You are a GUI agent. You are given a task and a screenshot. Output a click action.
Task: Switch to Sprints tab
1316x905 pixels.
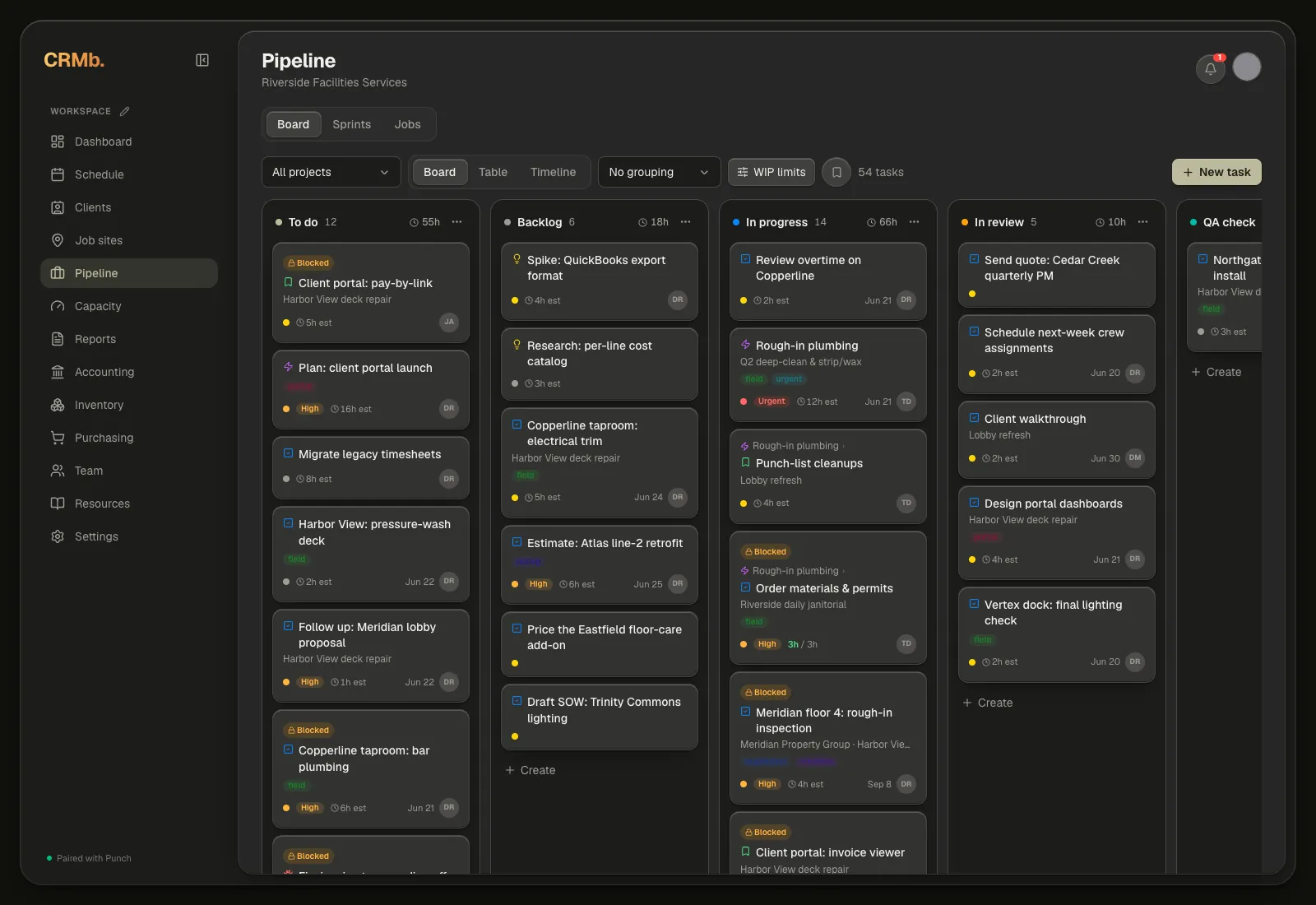(351, 124)
